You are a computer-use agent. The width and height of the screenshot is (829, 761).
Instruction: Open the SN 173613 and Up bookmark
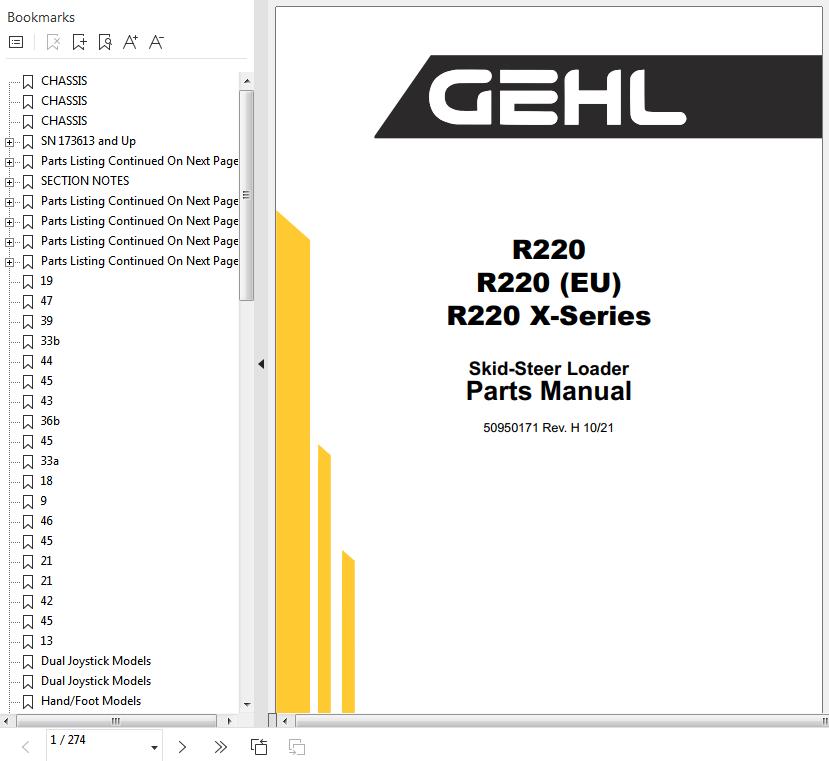click(x=88, y=141)
